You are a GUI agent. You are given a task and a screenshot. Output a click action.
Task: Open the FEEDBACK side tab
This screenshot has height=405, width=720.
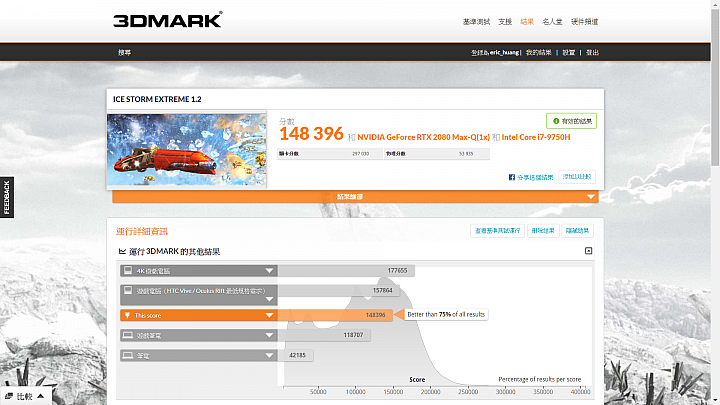(7, 197)
